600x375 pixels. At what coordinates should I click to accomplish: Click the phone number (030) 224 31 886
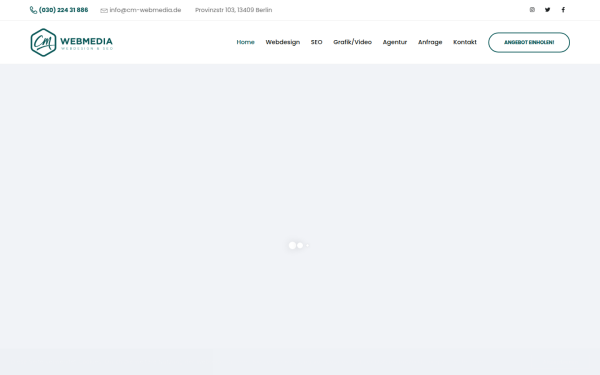(64, 10)
